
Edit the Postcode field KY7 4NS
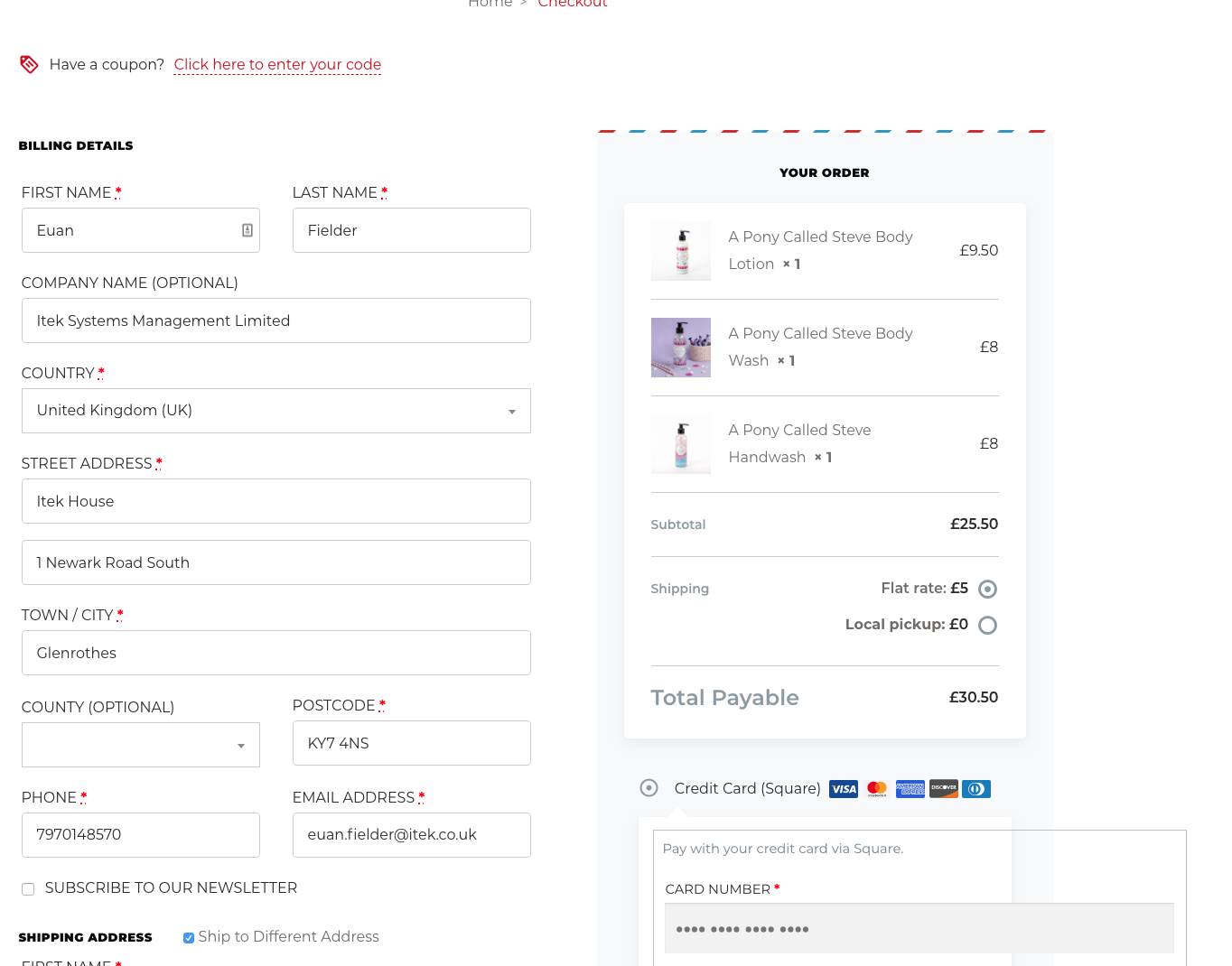412,743
